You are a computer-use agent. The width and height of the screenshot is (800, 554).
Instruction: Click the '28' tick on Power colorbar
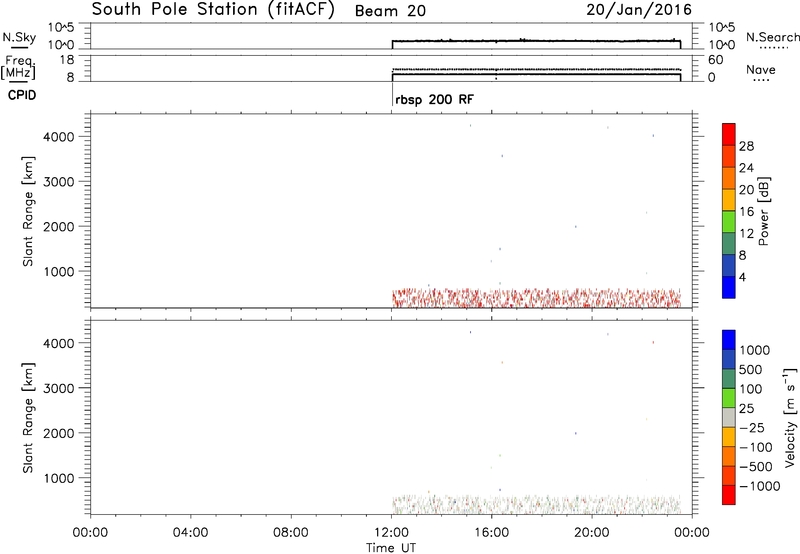(x=746, y=146)
